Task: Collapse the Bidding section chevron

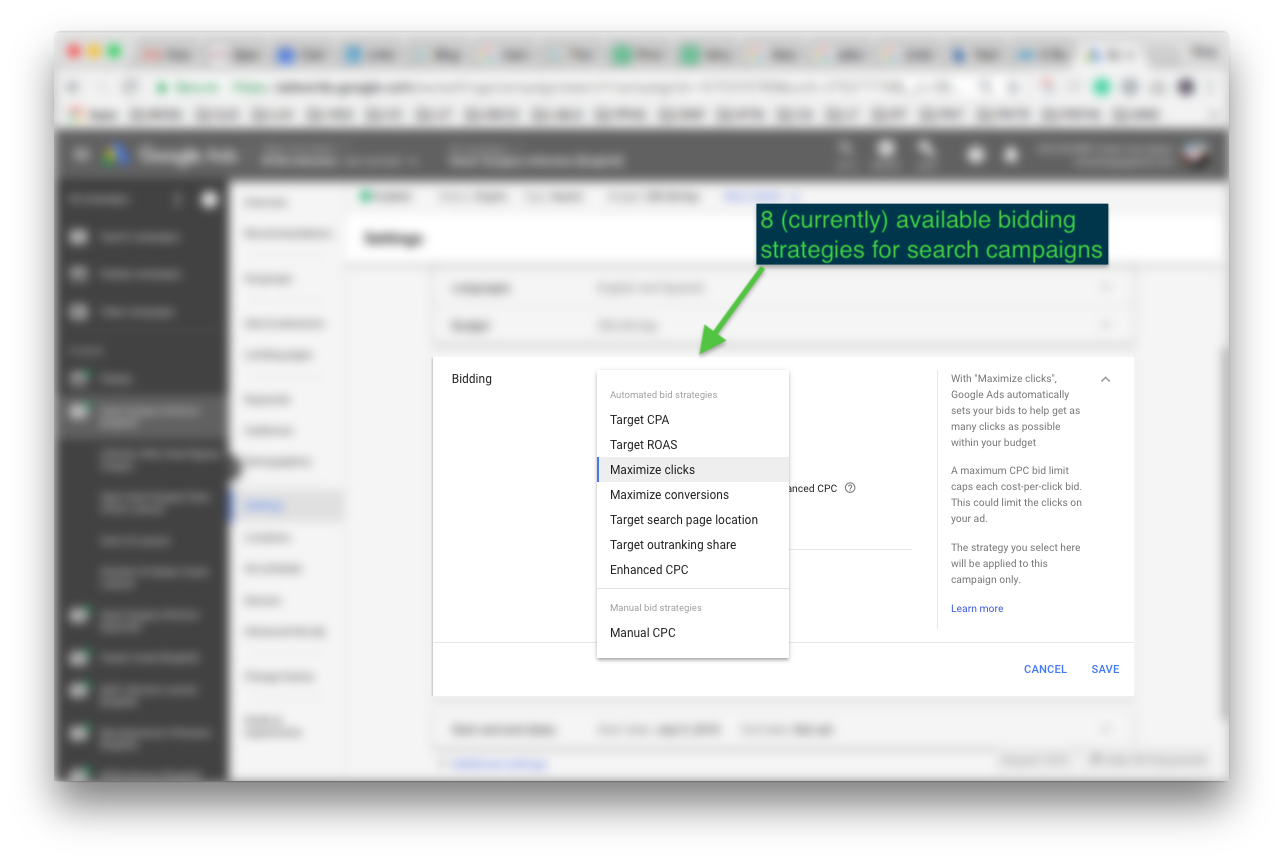Action: [1105, 380]
